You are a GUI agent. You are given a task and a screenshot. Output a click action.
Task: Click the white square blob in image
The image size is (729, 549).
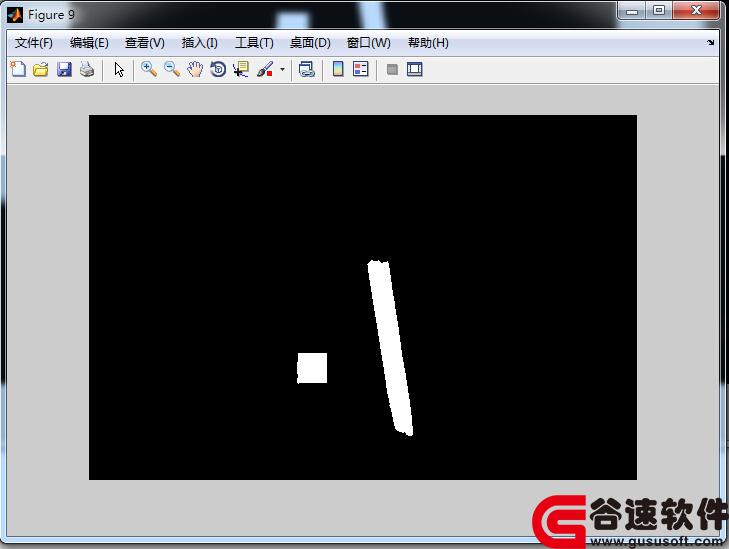pyautogui.click(x=312, y=368)
